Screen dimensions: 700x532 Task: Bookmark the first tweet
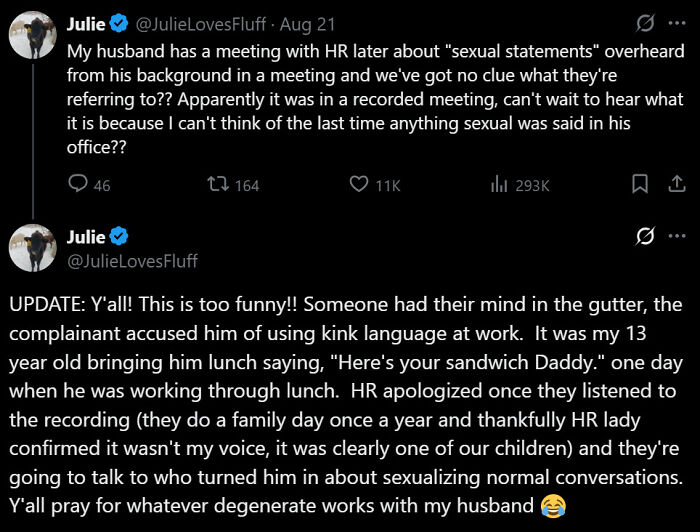coord(642,184)
